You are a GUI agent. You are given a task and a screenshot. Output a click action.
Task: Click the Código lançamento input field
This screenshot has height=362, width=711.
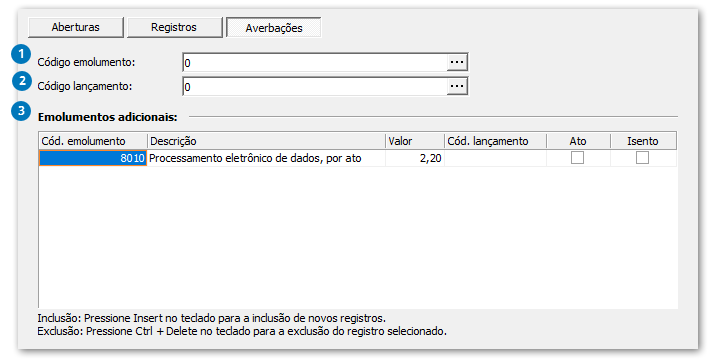[315, 87]
